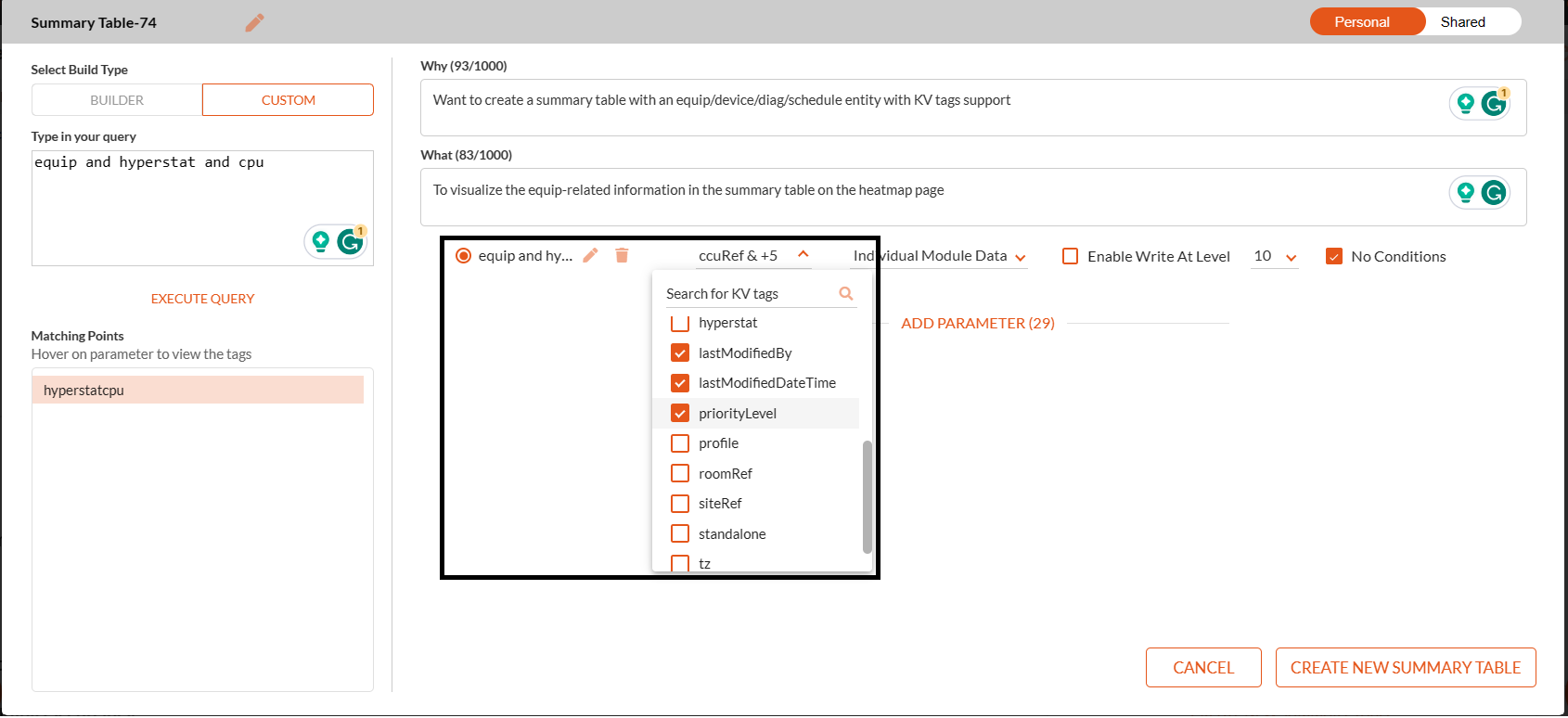Viewport: 1568px width, 718px height.
Task: Click green lightbulb icon in query editor
Action: pyautogui.click(x=320, y=241)
